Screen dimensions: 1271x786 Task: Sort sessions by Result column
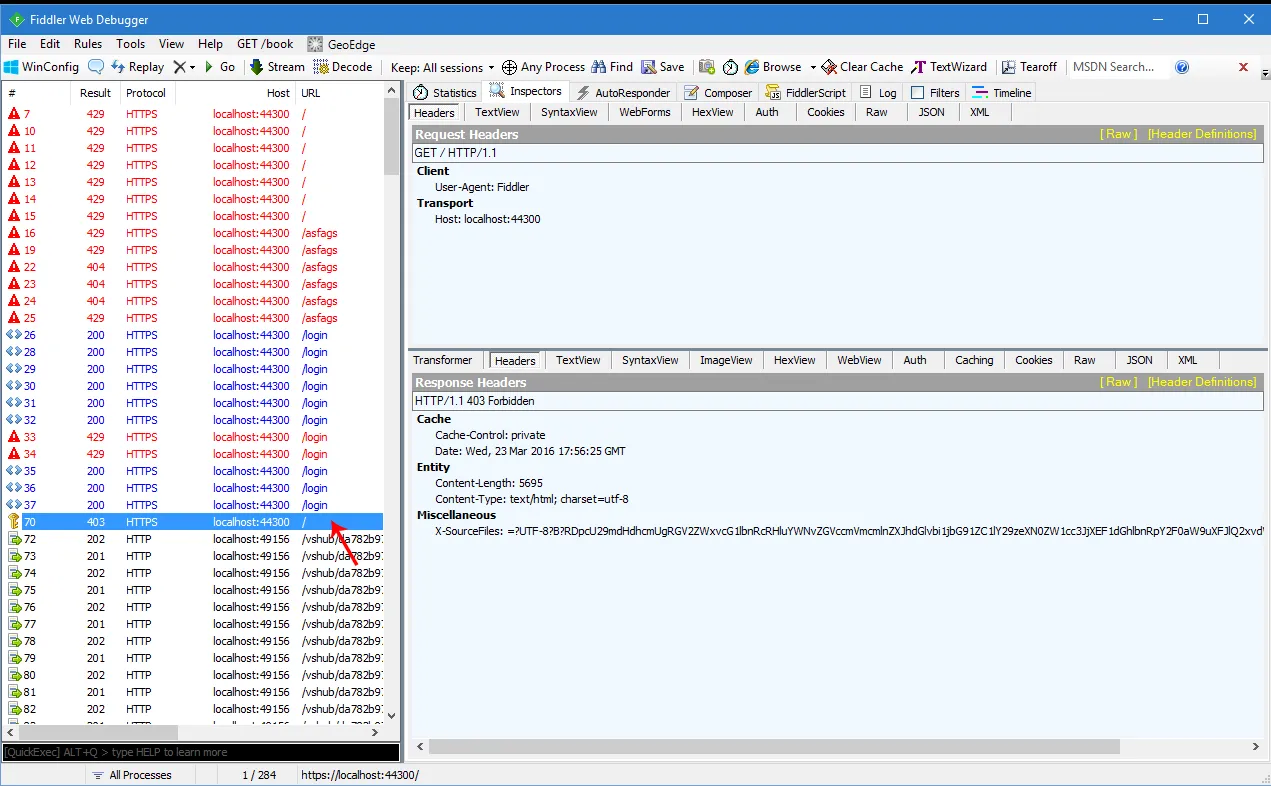click(96, 93)
